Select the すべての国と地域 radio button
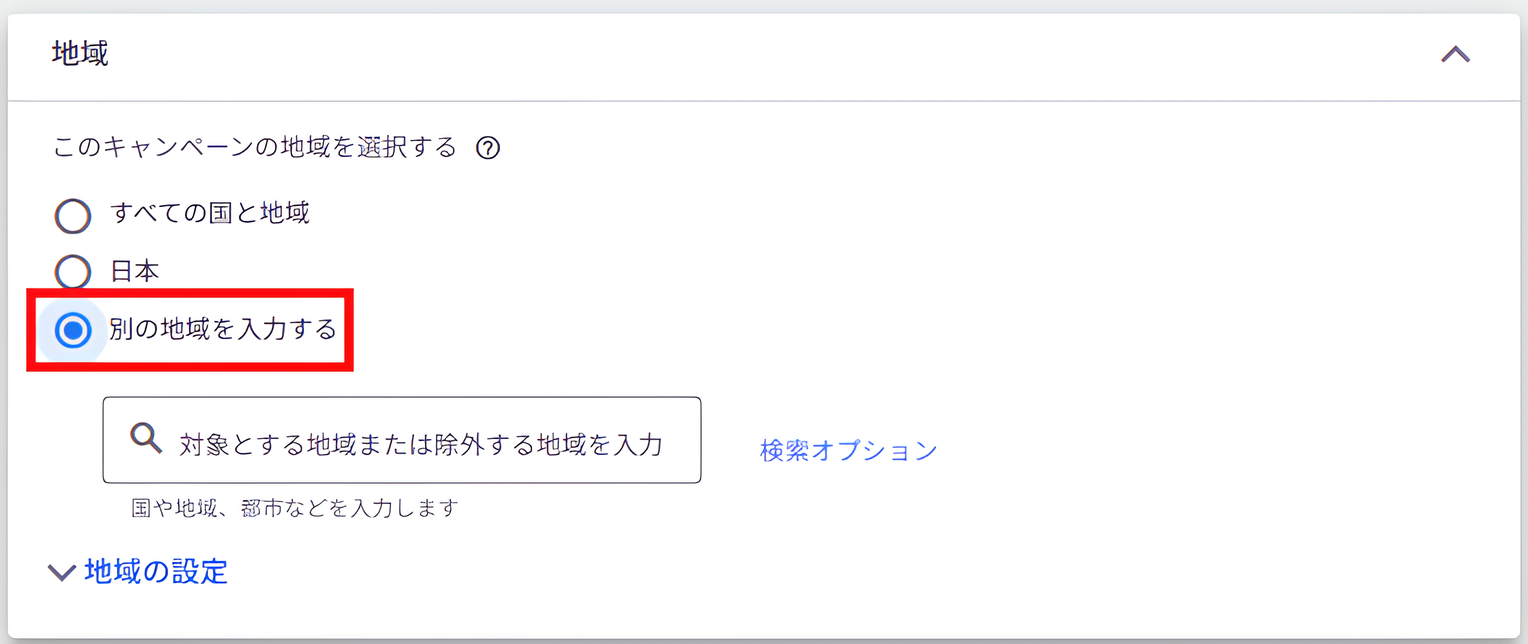 [x=73, y=215]
